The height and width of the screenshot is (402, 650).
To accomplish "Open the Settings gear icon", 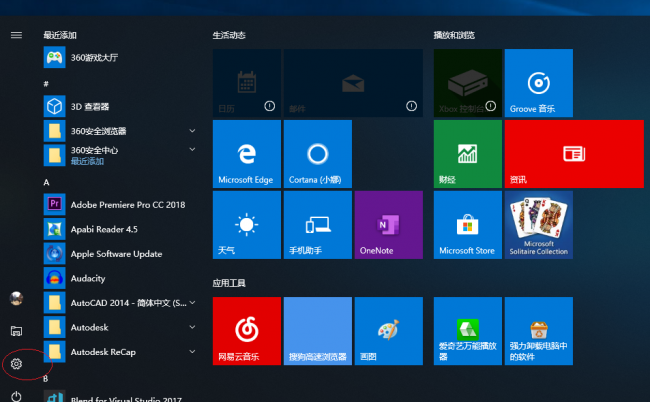I will click(x=16, y=364).
